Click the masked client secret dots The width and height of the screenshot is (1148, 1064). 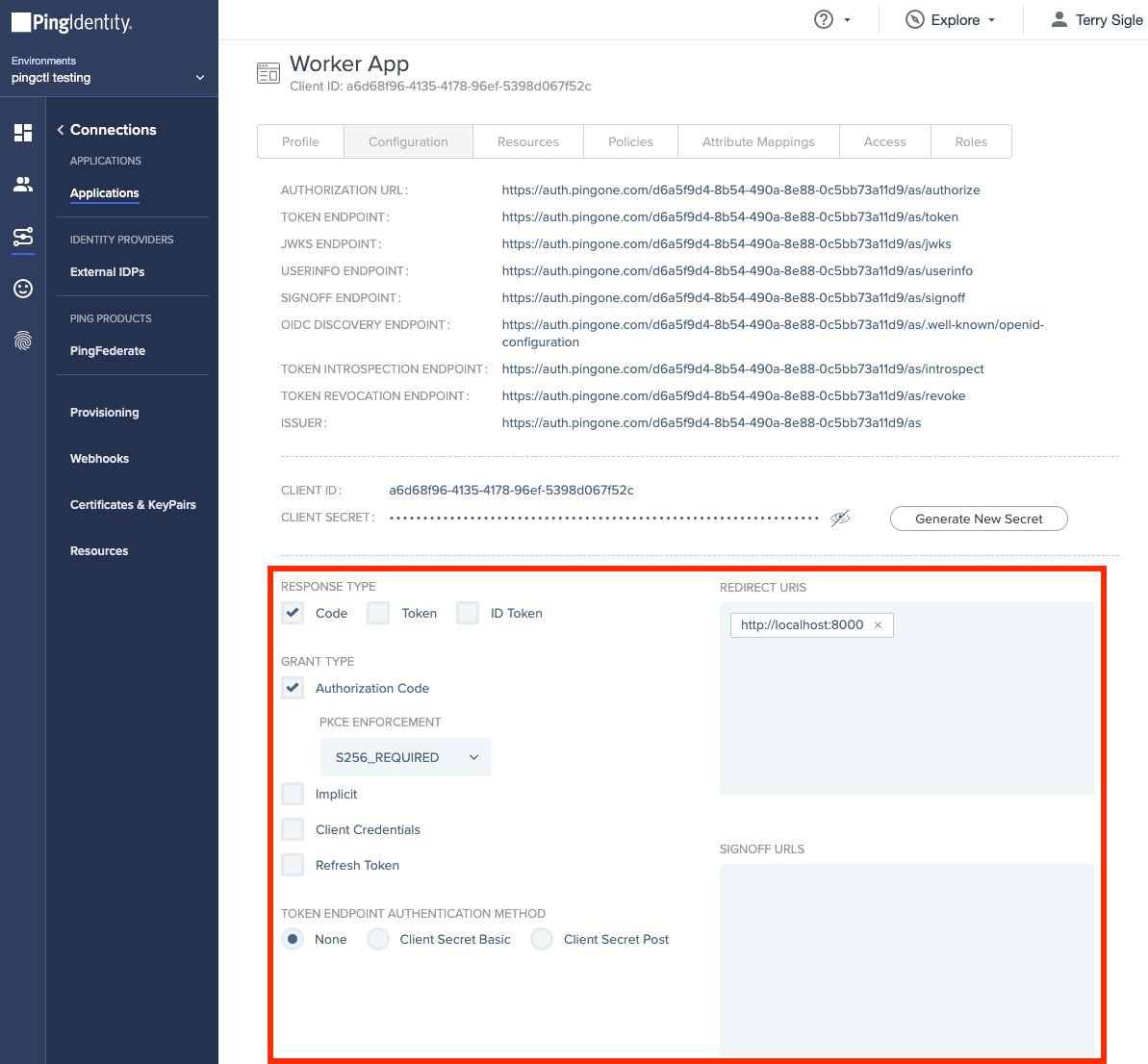point(603,518)
